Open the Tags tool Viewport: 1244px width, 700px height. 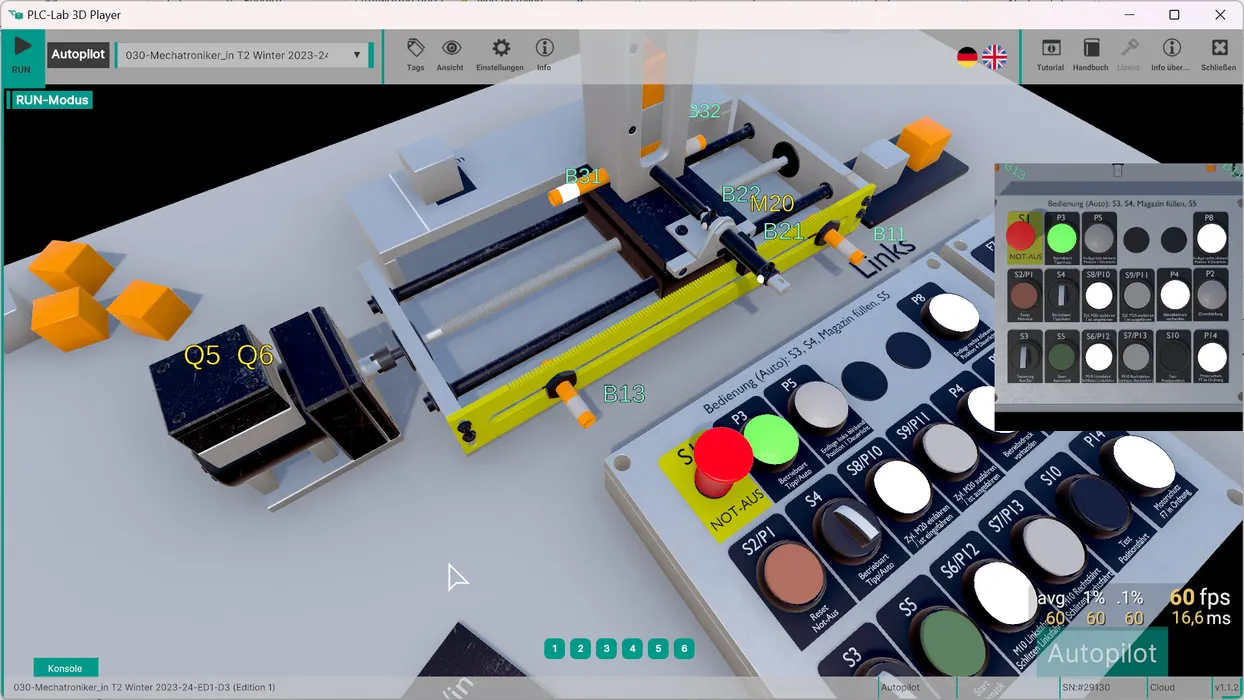(x=415, y=54)
